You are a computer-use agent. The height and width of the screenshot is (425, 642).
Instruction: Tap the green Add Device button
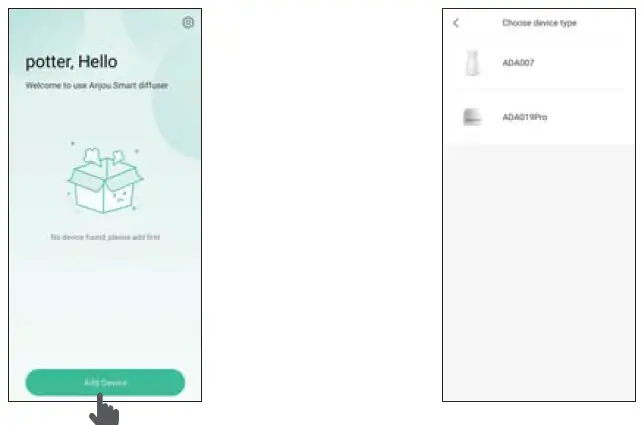[105, 382]
